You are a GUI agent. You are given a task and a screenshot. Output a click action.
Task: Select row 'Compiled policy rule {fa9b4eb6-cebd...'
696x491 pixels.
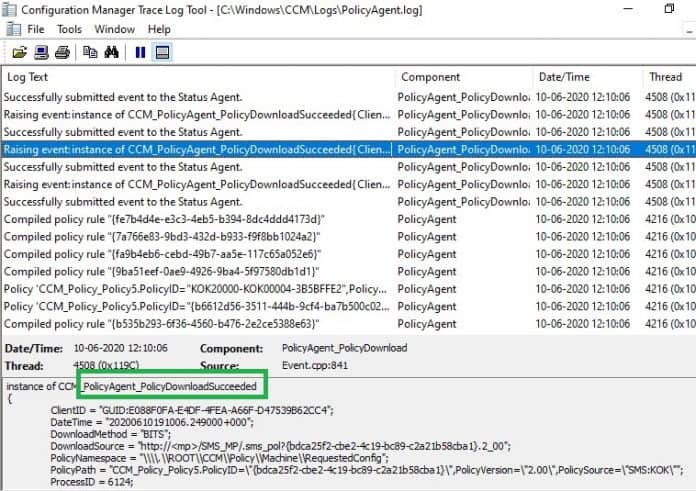349,254
